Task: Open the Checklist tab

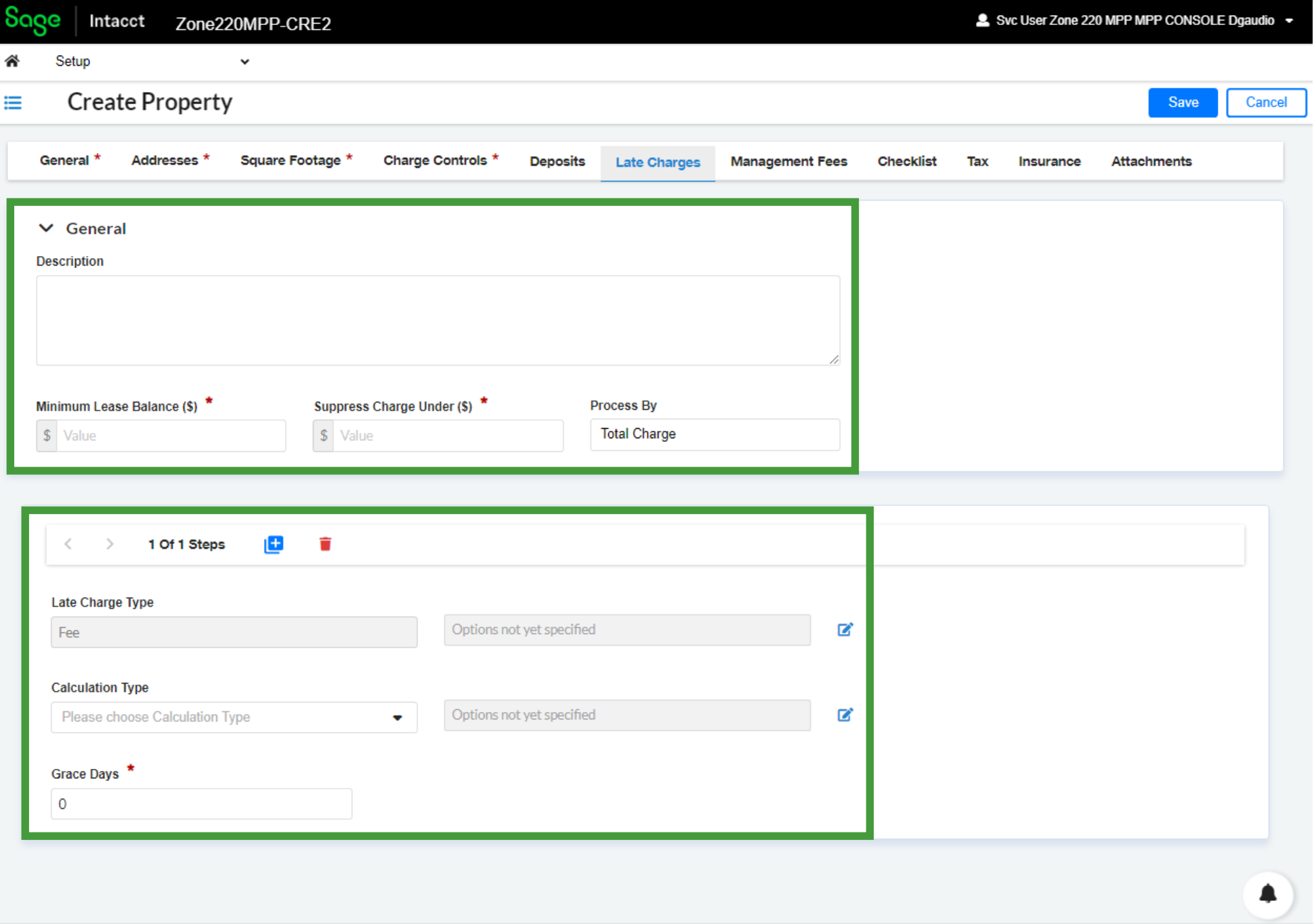Action: click(x=907, y=161)
